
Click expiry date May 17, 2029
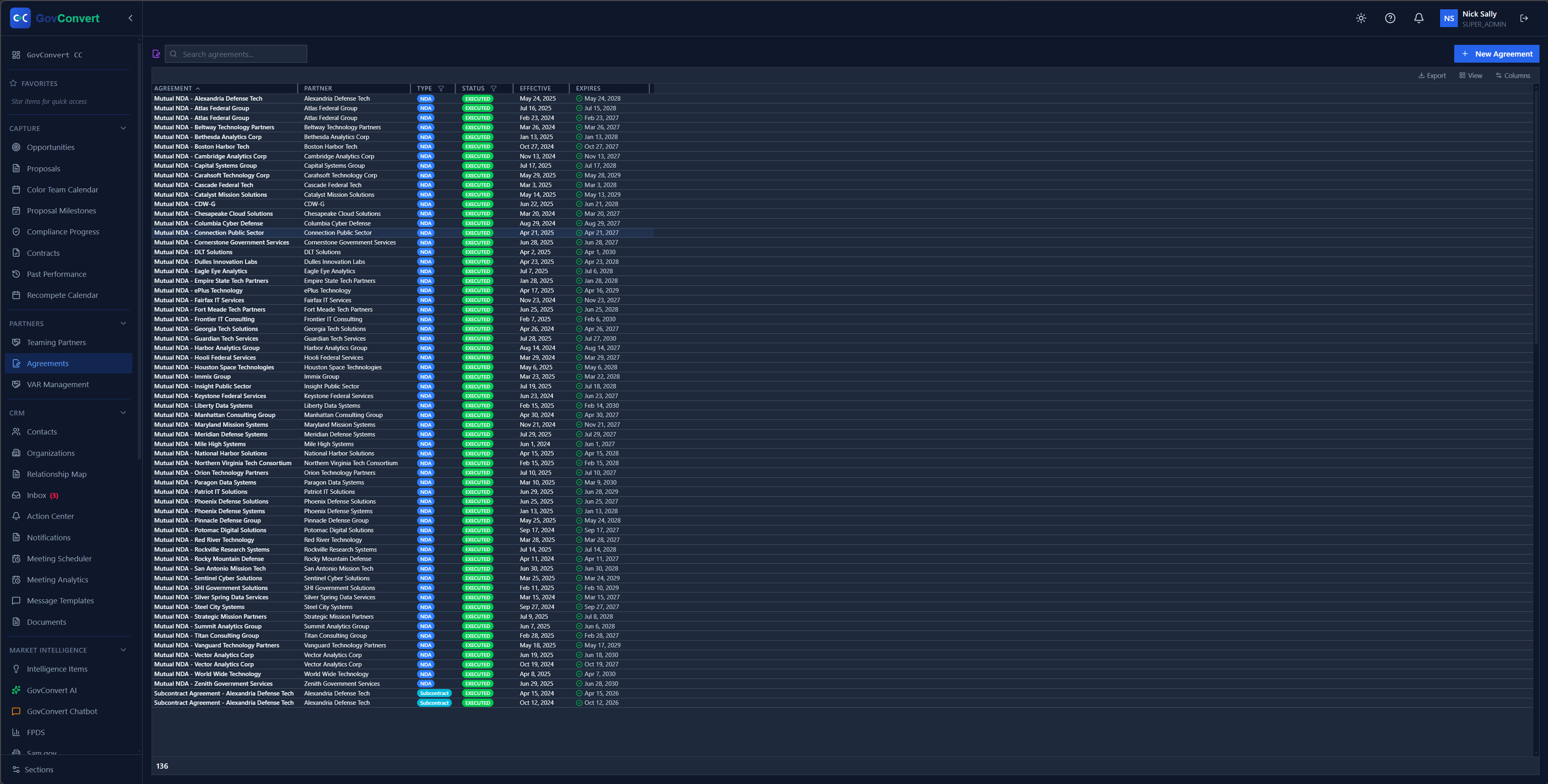[x=603, y=645]
